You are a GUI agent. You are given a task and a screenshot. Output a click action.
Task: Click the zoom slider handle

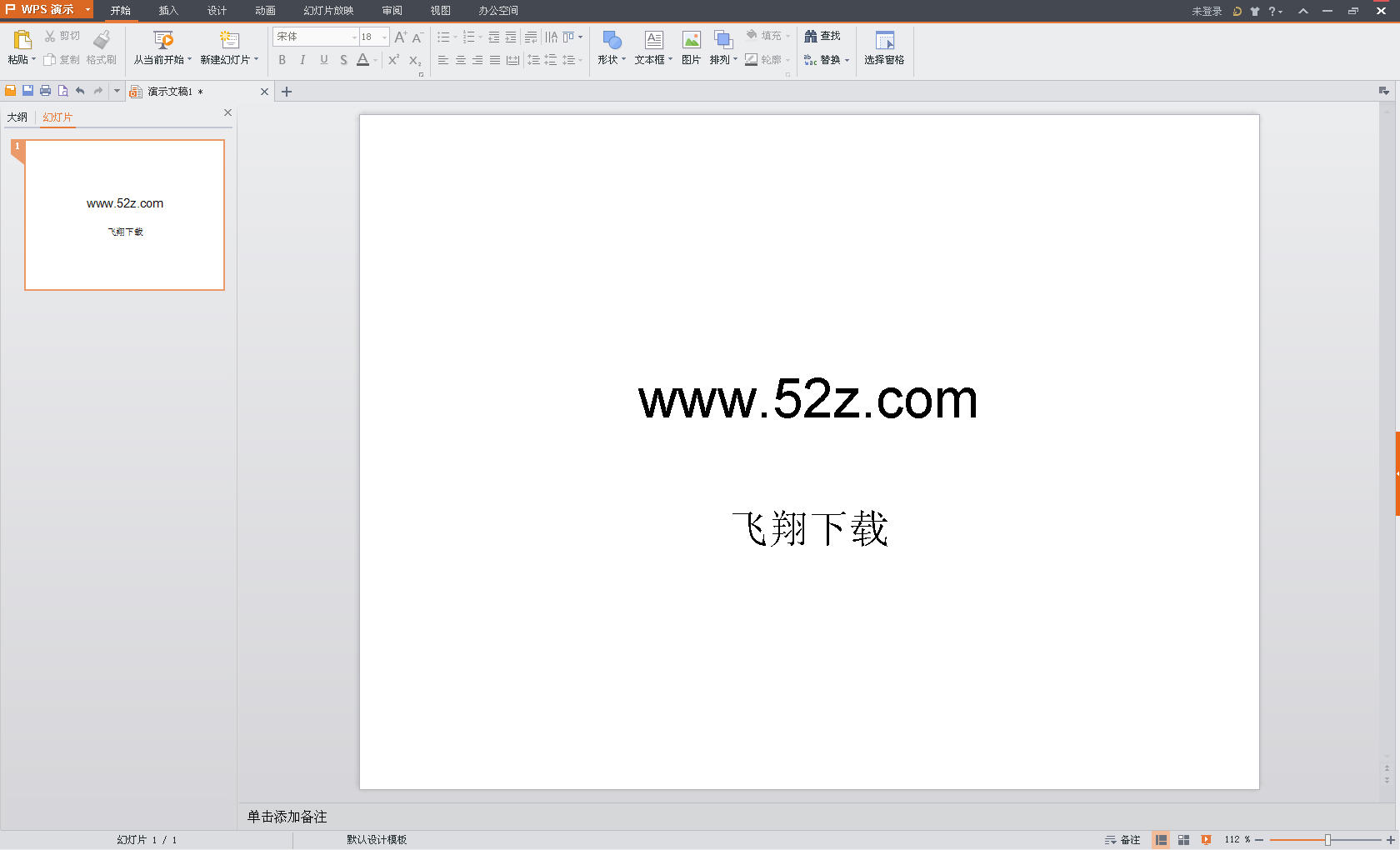1327,839
